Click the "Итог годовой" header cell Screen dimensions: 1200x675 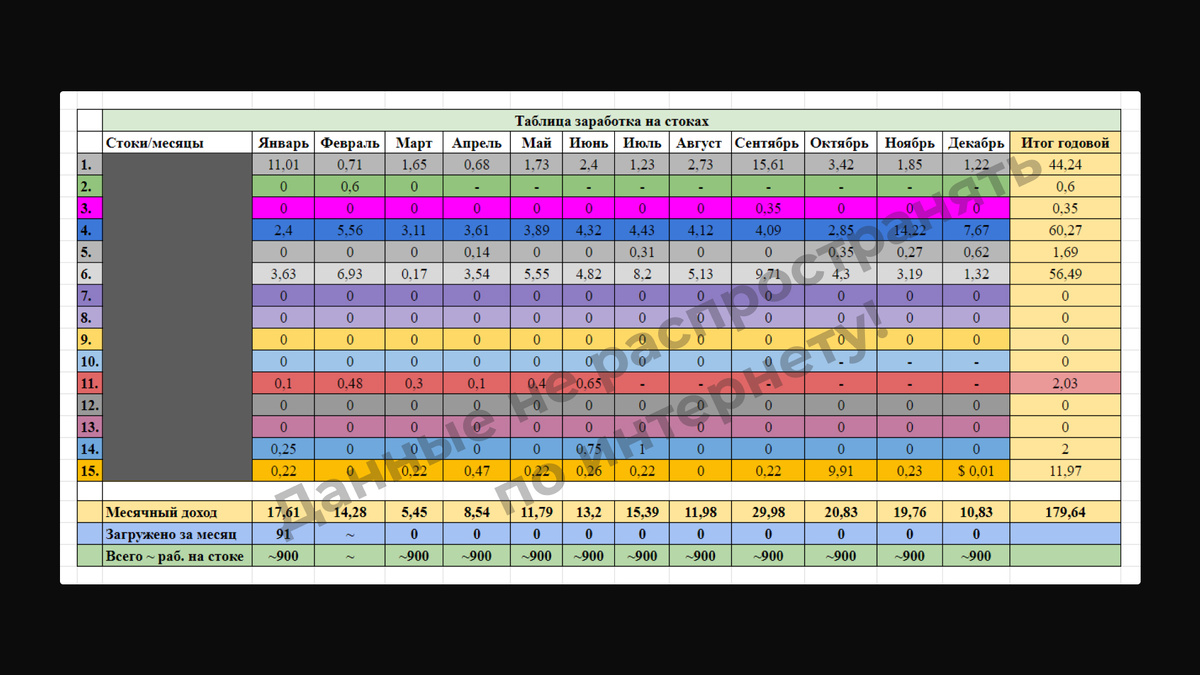click(1065, 143)
